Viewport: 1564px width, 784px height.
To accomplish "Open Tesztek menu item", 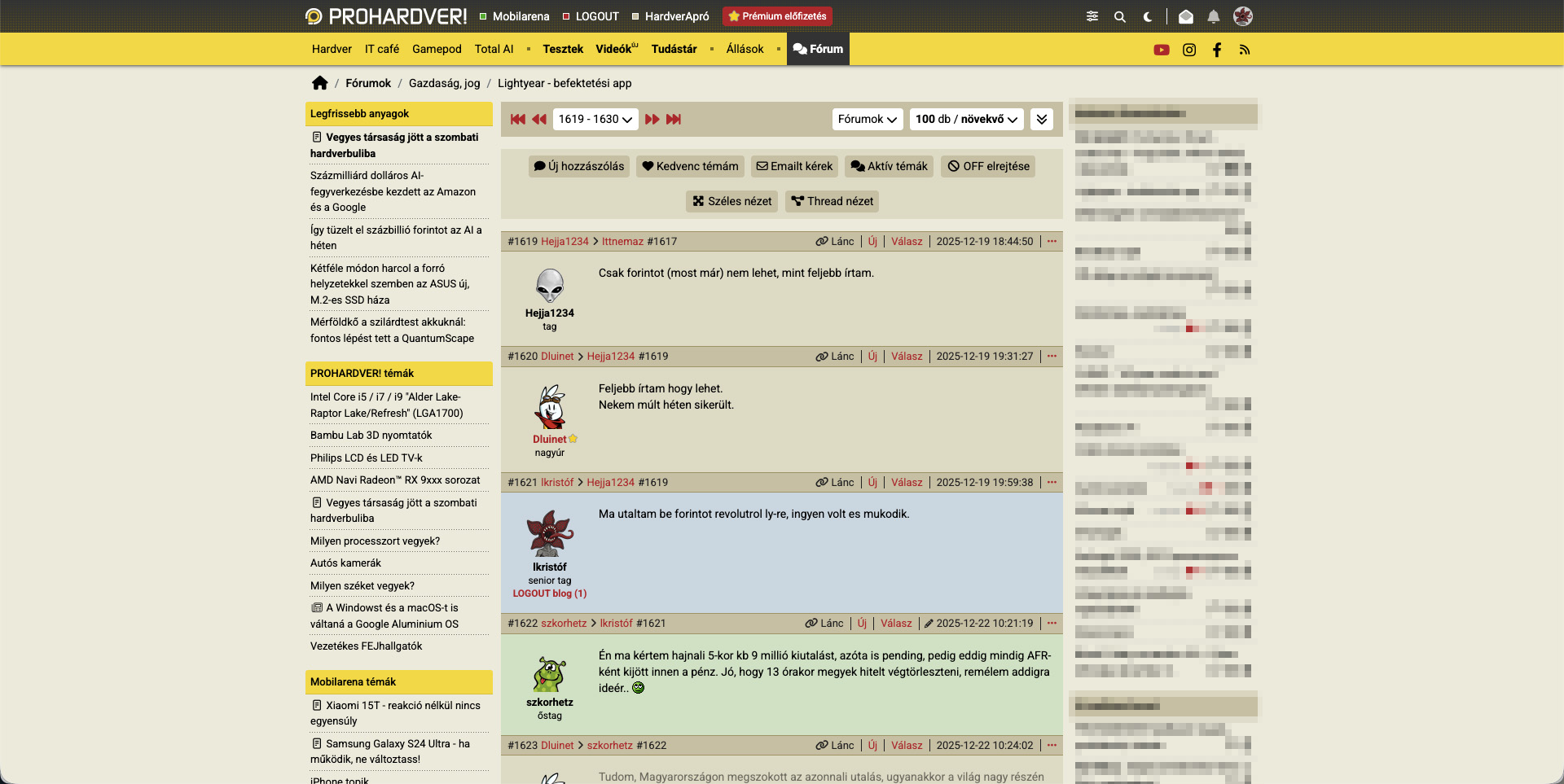I will pyautogui.click(x=563, y=49).
